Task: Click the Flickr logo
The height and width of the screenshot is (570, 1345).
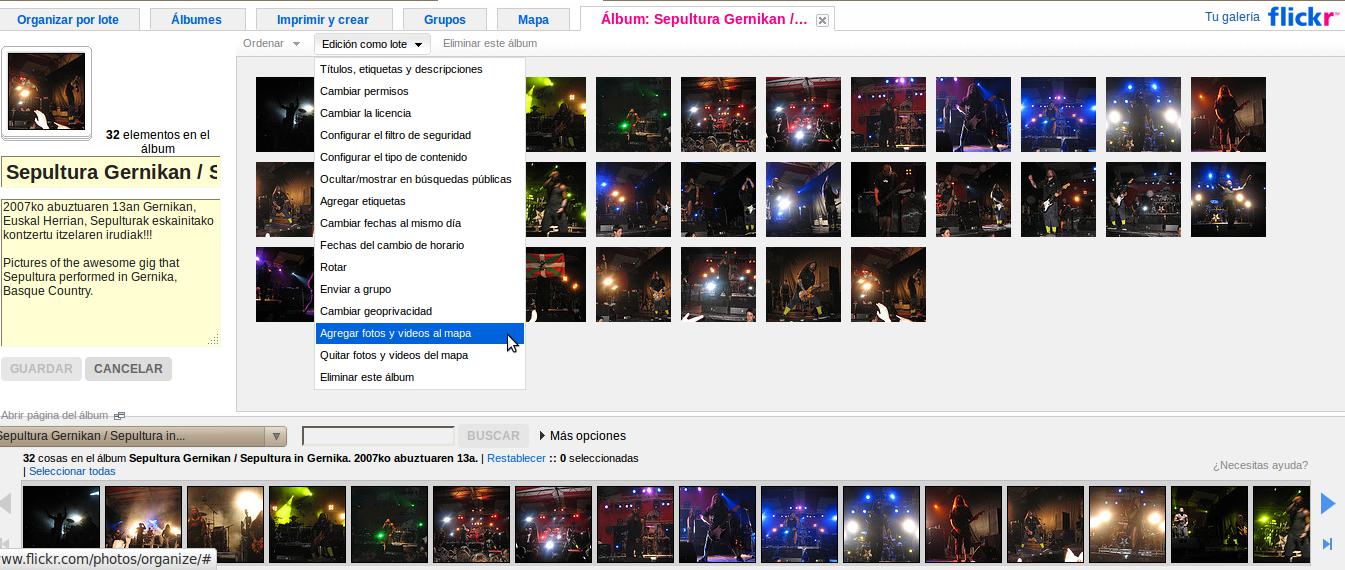Action: click(x=1302, y=18)
